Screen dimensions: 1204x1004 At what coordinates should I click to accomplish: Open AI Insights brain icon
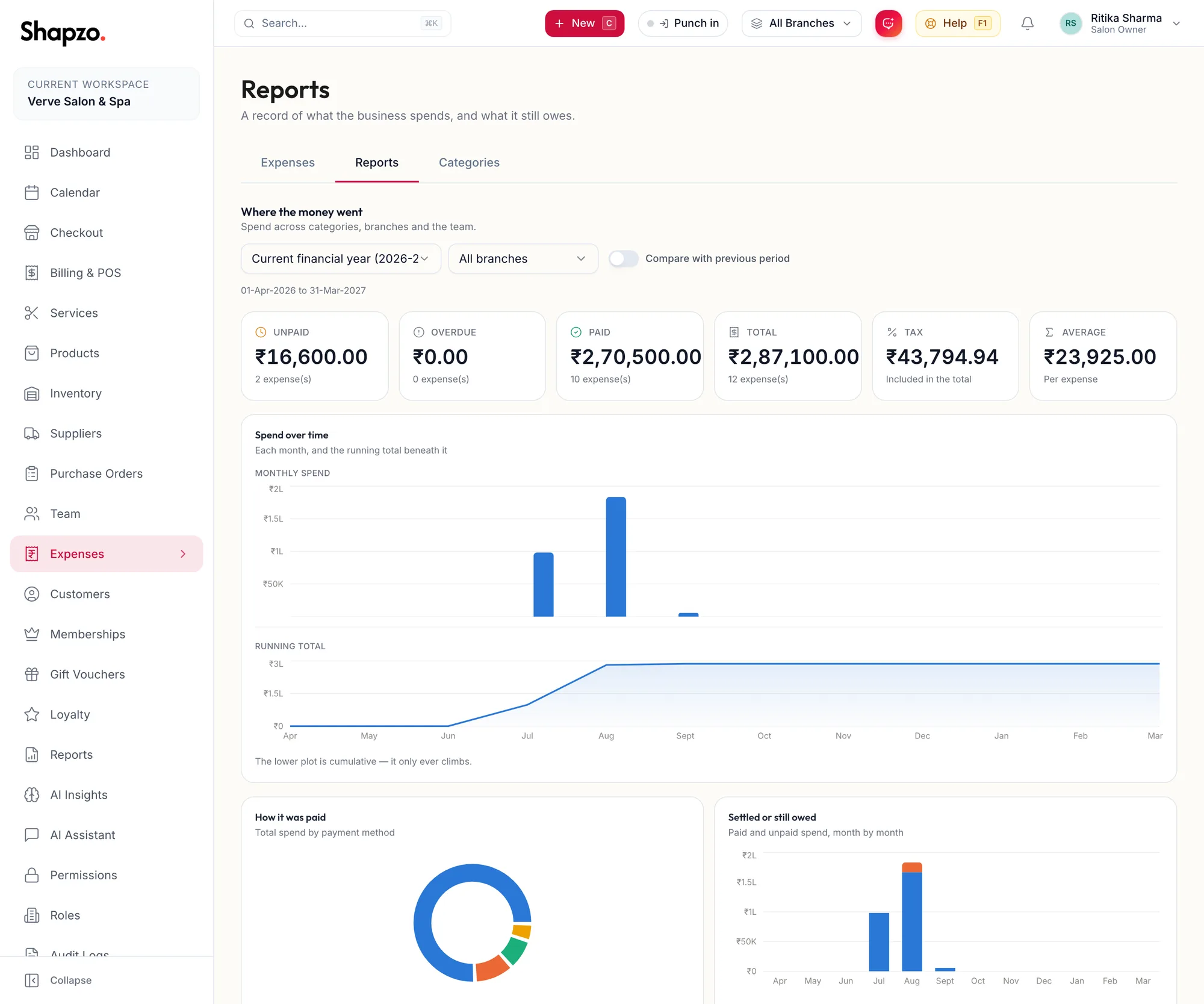pos(31,795)
